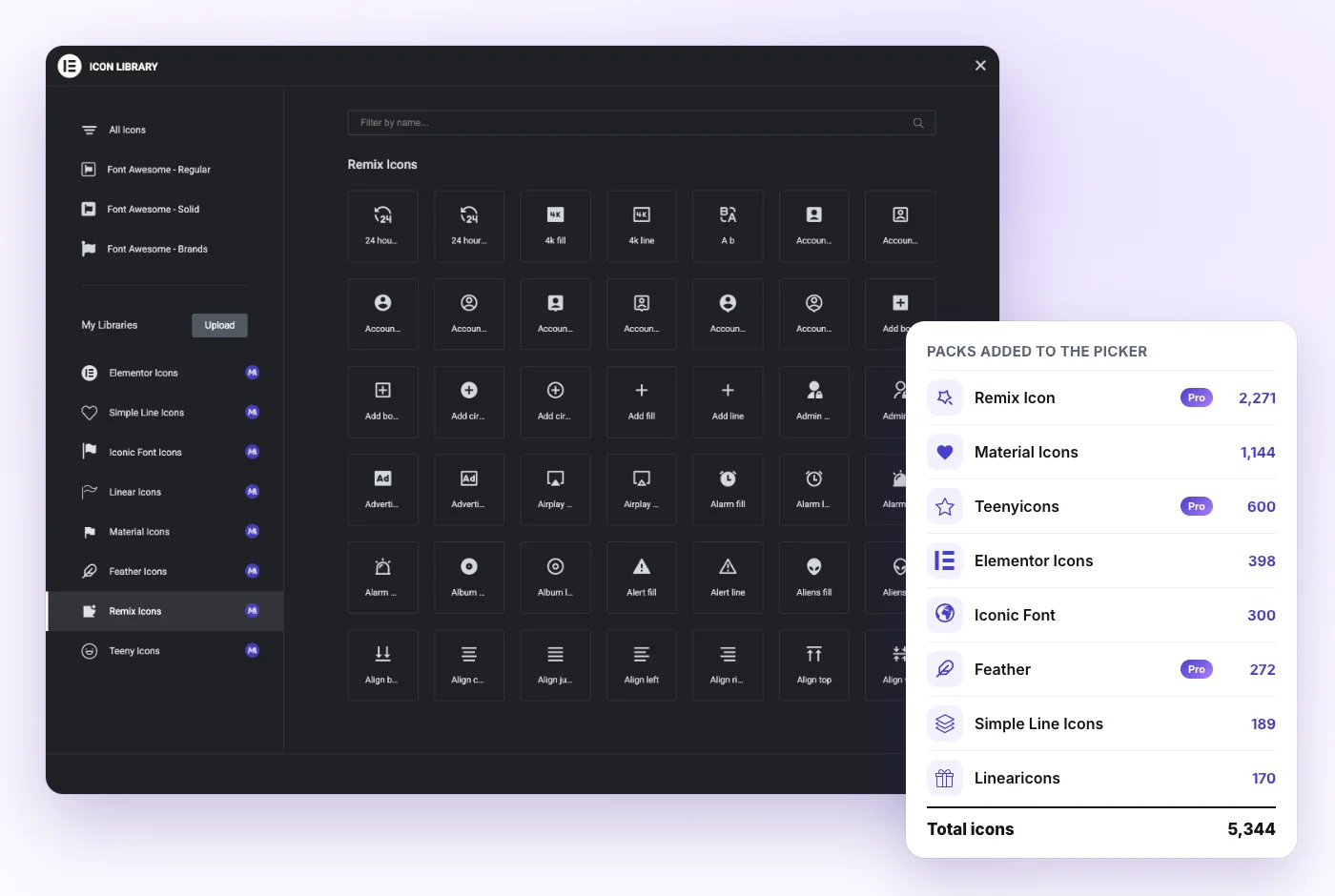Click the Pro badge beside Teenyicons
The width and height of the screenshot is (1335, 896).
coord(1197,506)
